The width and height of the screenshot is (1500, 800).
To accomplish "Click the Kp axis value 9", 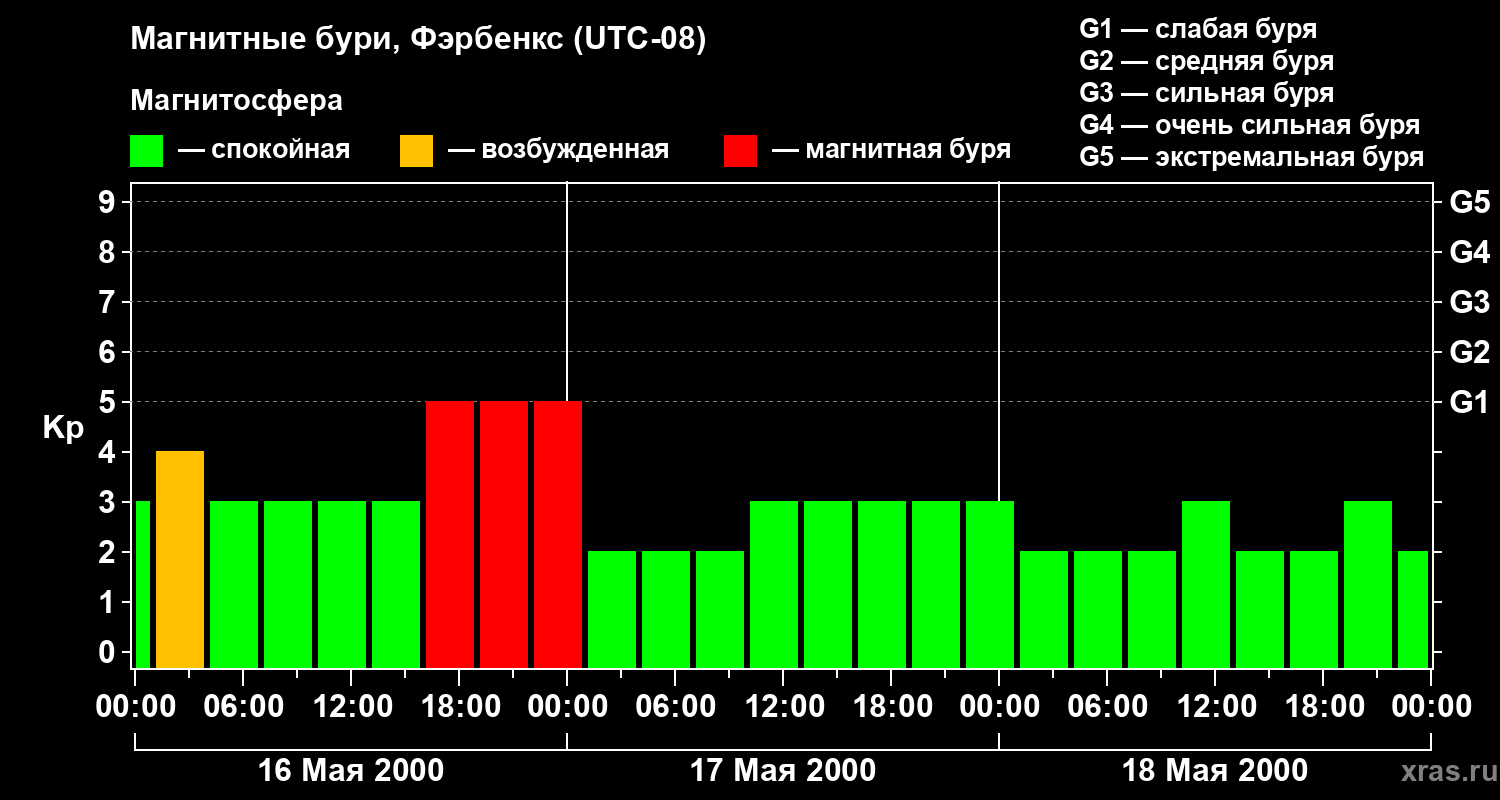I will 109,202.
